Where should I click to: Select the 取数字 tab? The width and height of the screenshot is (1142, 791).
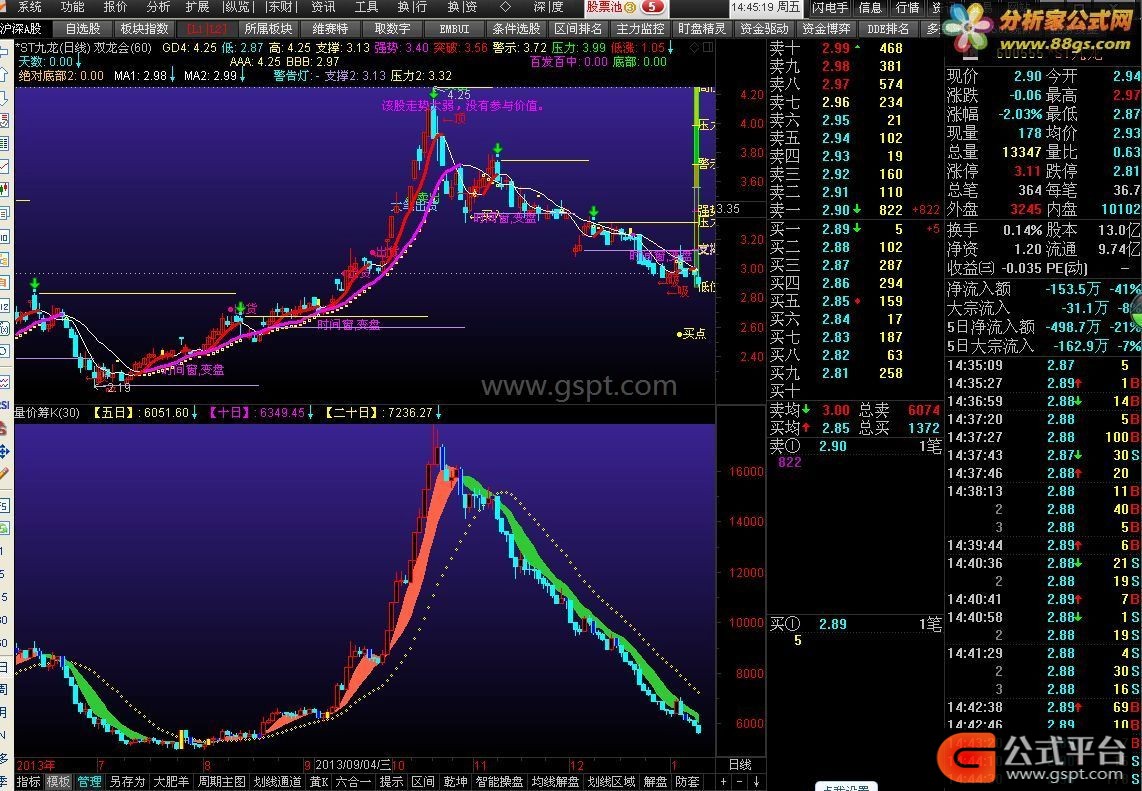392,29
